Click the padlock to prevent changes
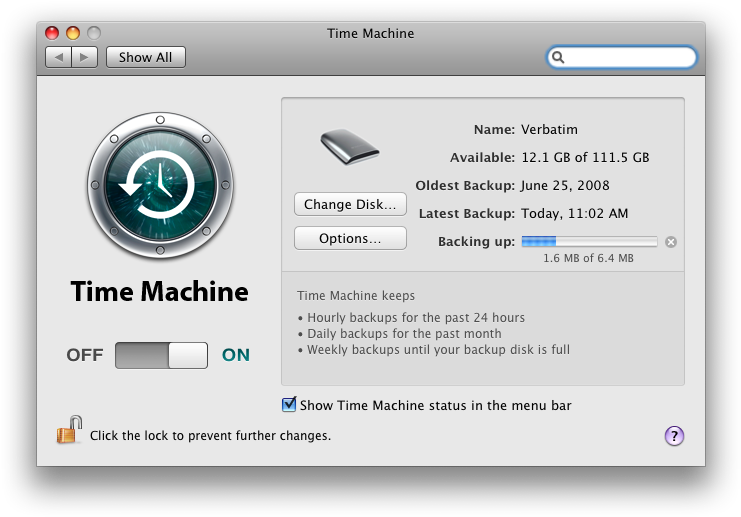This screenshot has width=741, height=517. click(x=69, y=430)
